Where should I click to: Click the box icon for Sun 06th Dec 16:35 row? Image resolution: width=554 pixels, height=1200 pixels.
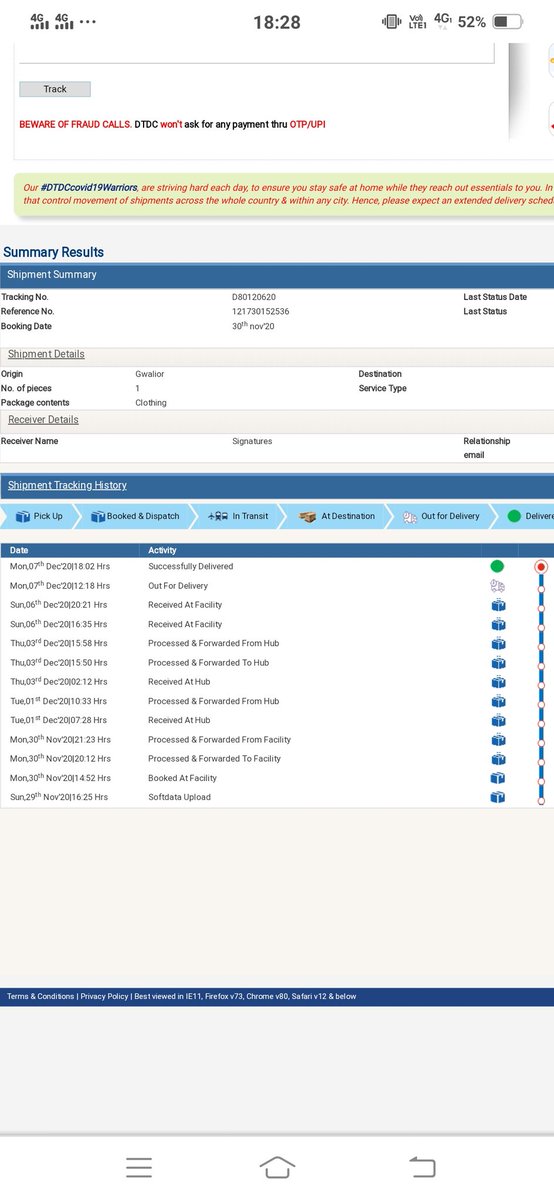pos(498,624)
